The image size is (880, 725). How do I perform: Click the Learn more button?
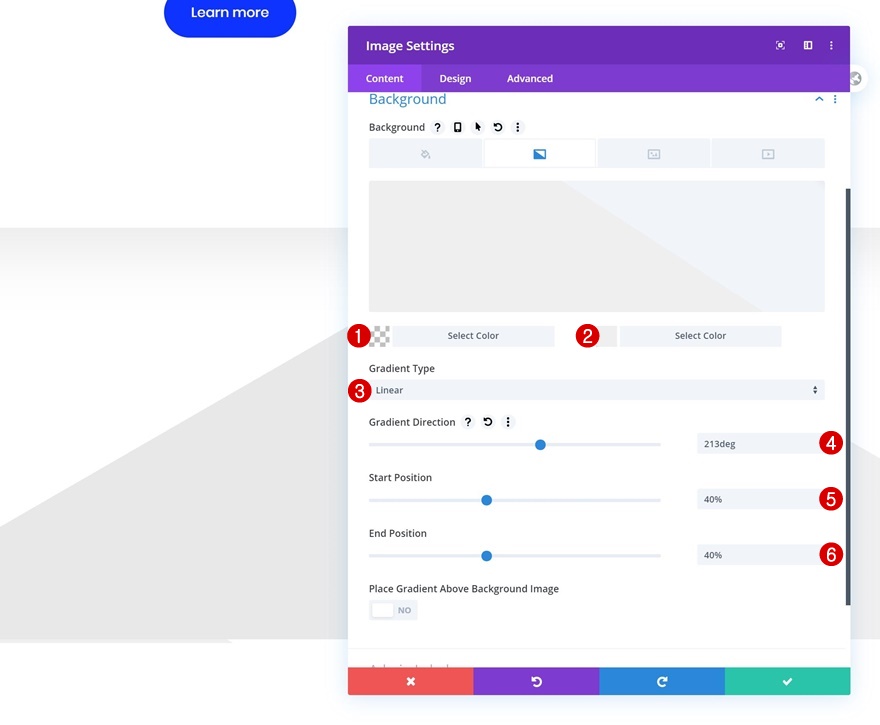point(230,13)
